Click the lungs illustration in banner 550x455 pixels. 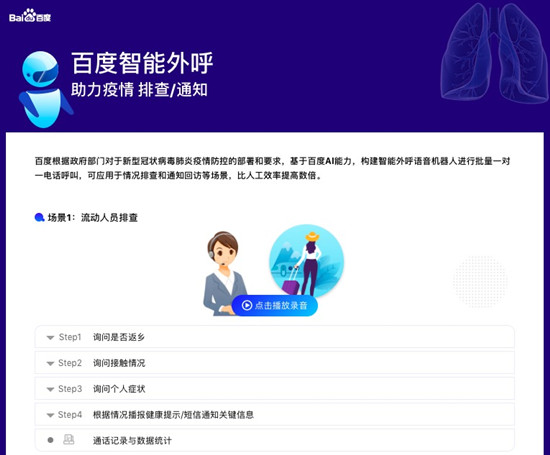(x=495, y=53)
